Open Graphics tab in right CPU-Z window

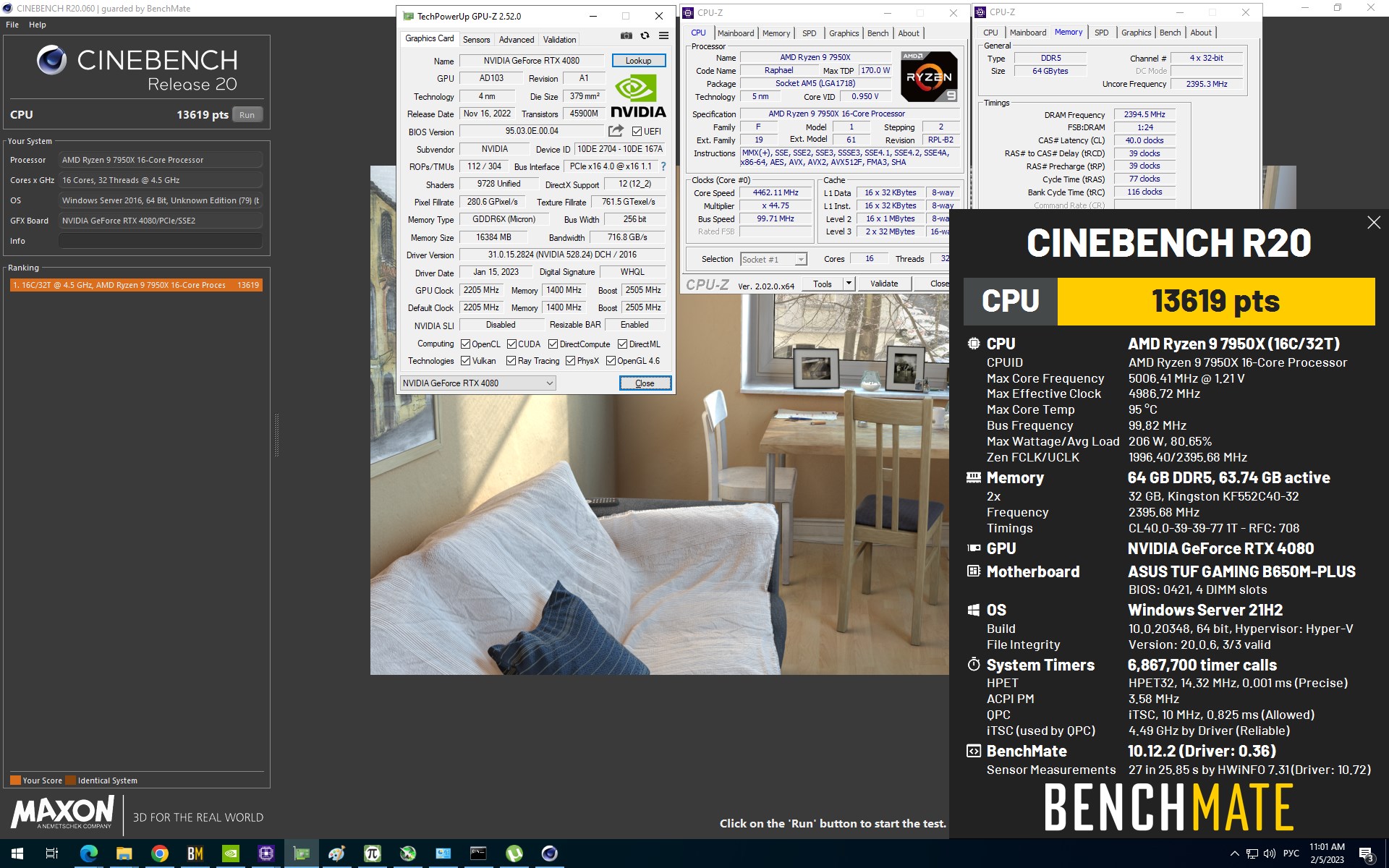point(1136,33)
